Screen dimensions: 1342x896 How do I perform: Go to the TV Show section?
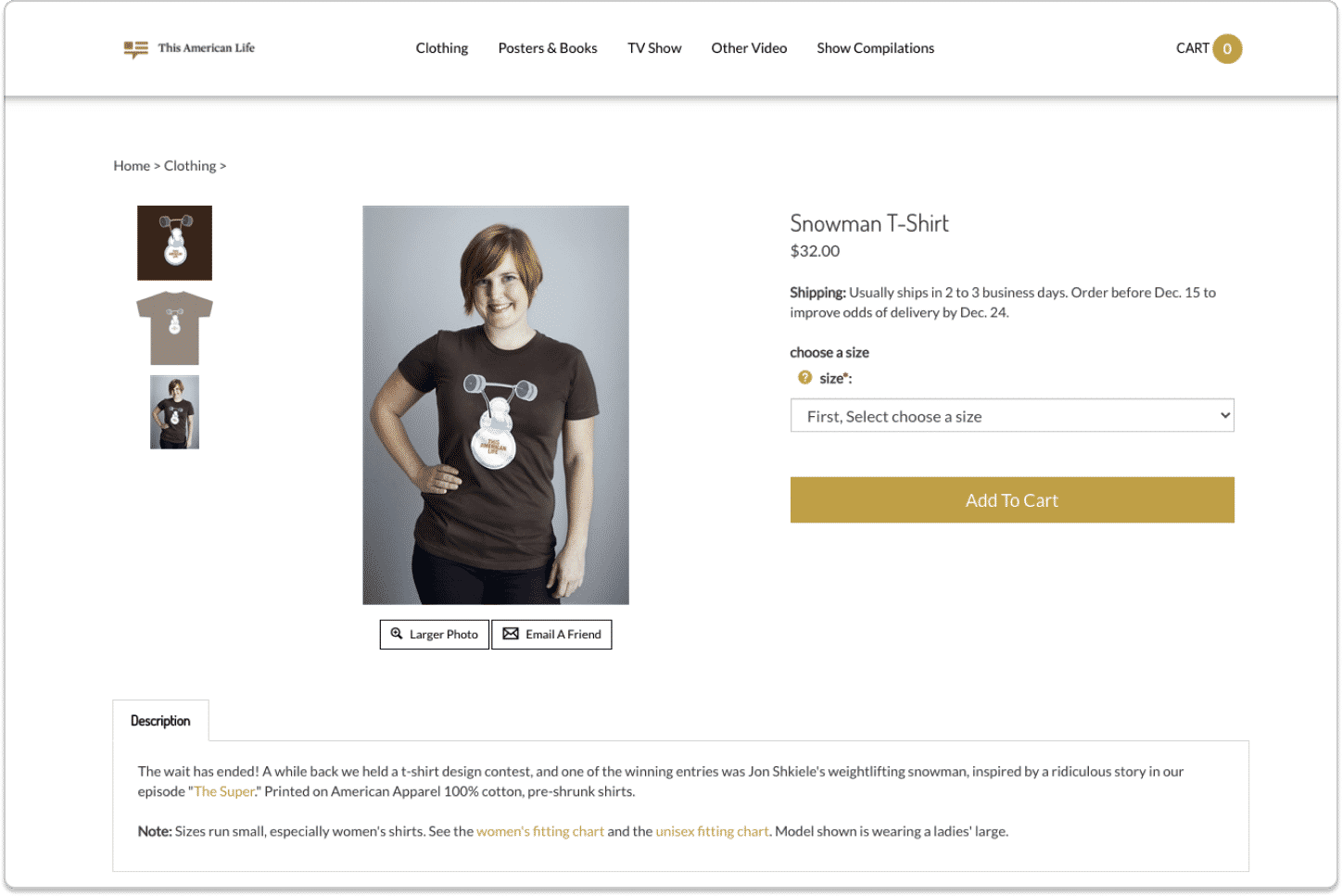(654, 48)
